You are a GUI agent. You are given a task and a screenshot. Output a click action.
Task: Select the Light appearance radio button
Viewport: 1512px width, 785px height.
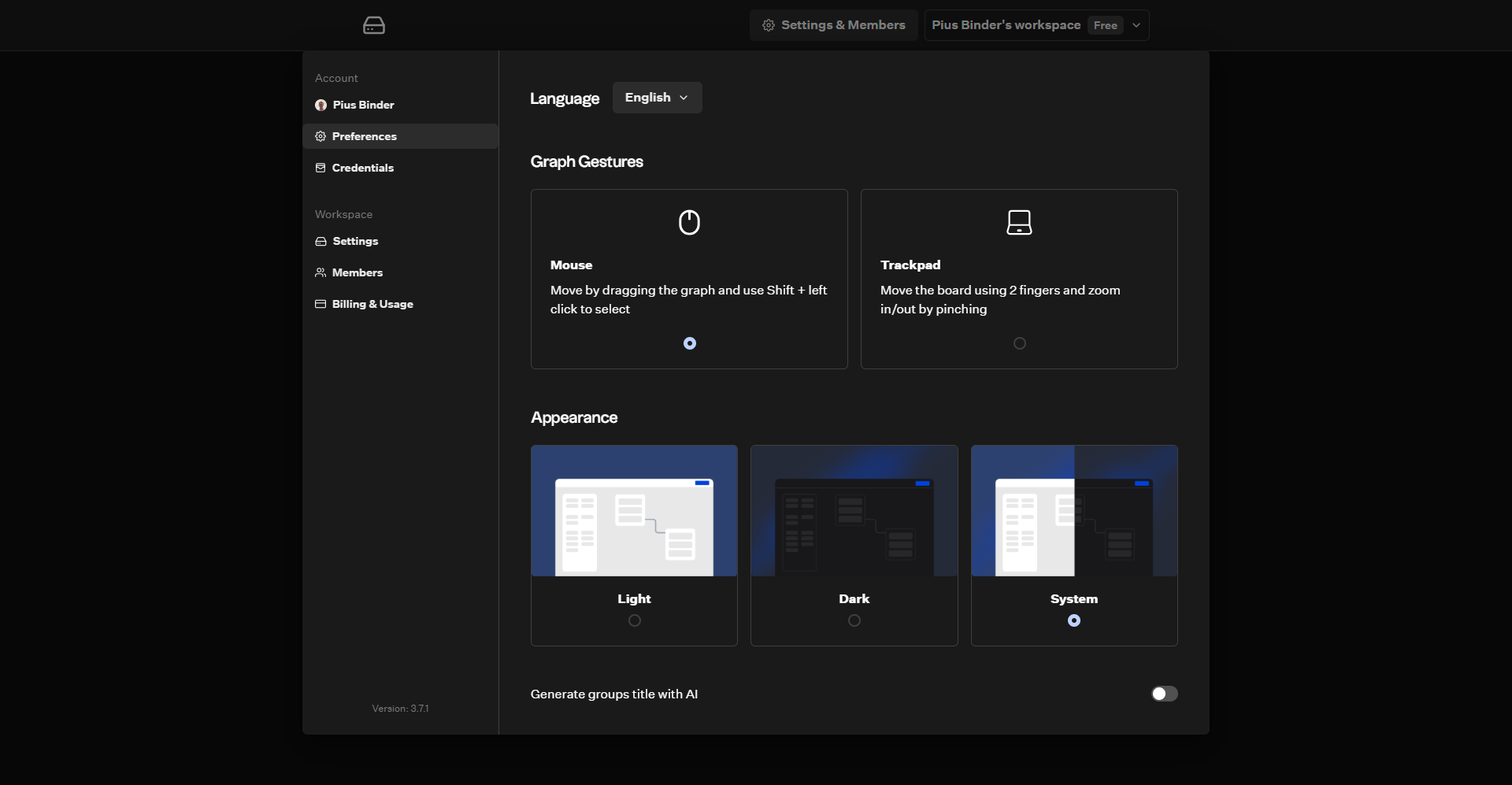[634, 620]
